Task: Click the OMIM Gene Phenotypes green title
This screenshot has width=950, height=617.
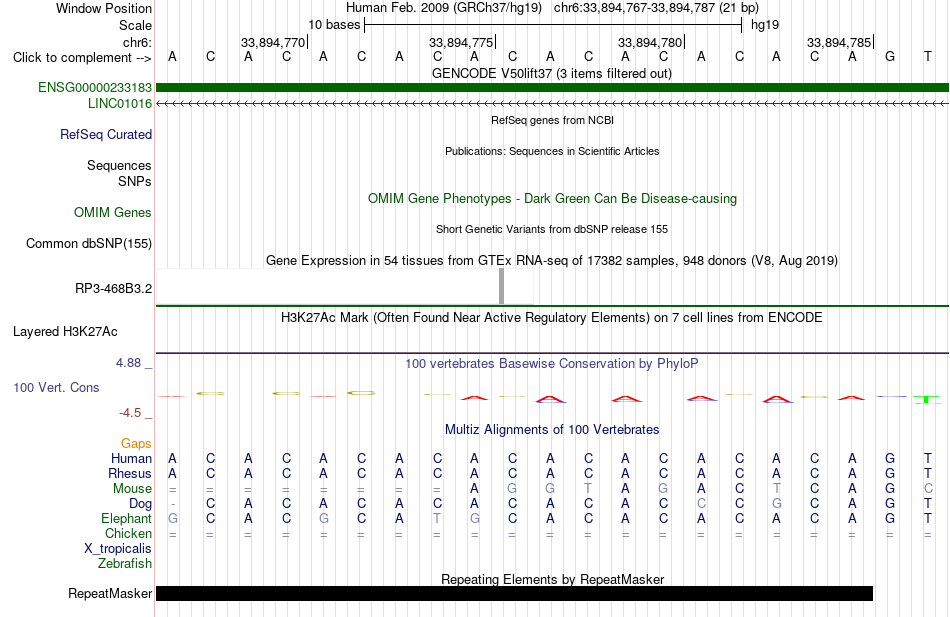Action: point(552,198)
